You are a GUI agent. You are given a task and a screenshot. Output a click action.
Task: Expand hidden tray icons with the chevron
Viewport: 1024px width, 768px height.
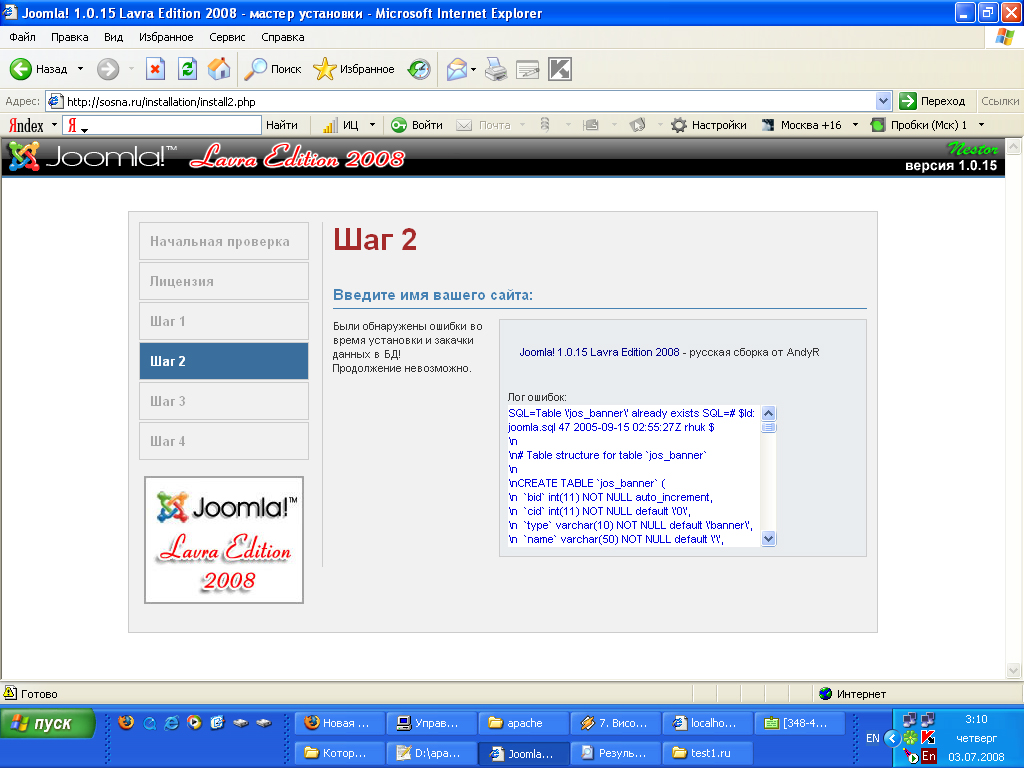(x=892, y=738)
